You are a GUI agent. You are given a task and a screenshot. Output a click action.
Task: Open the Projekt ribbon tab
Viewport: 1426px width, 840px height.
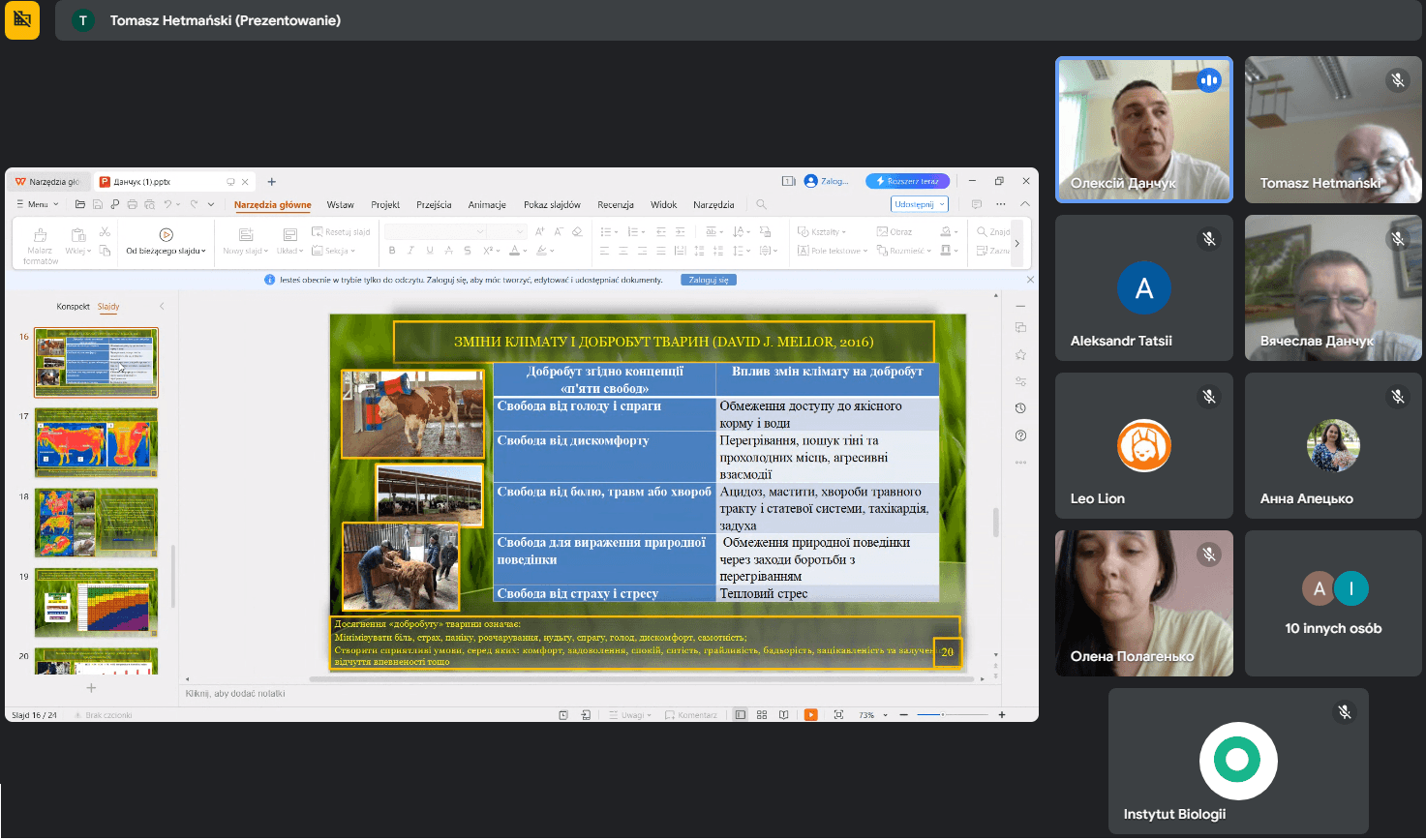click(385, 204)
